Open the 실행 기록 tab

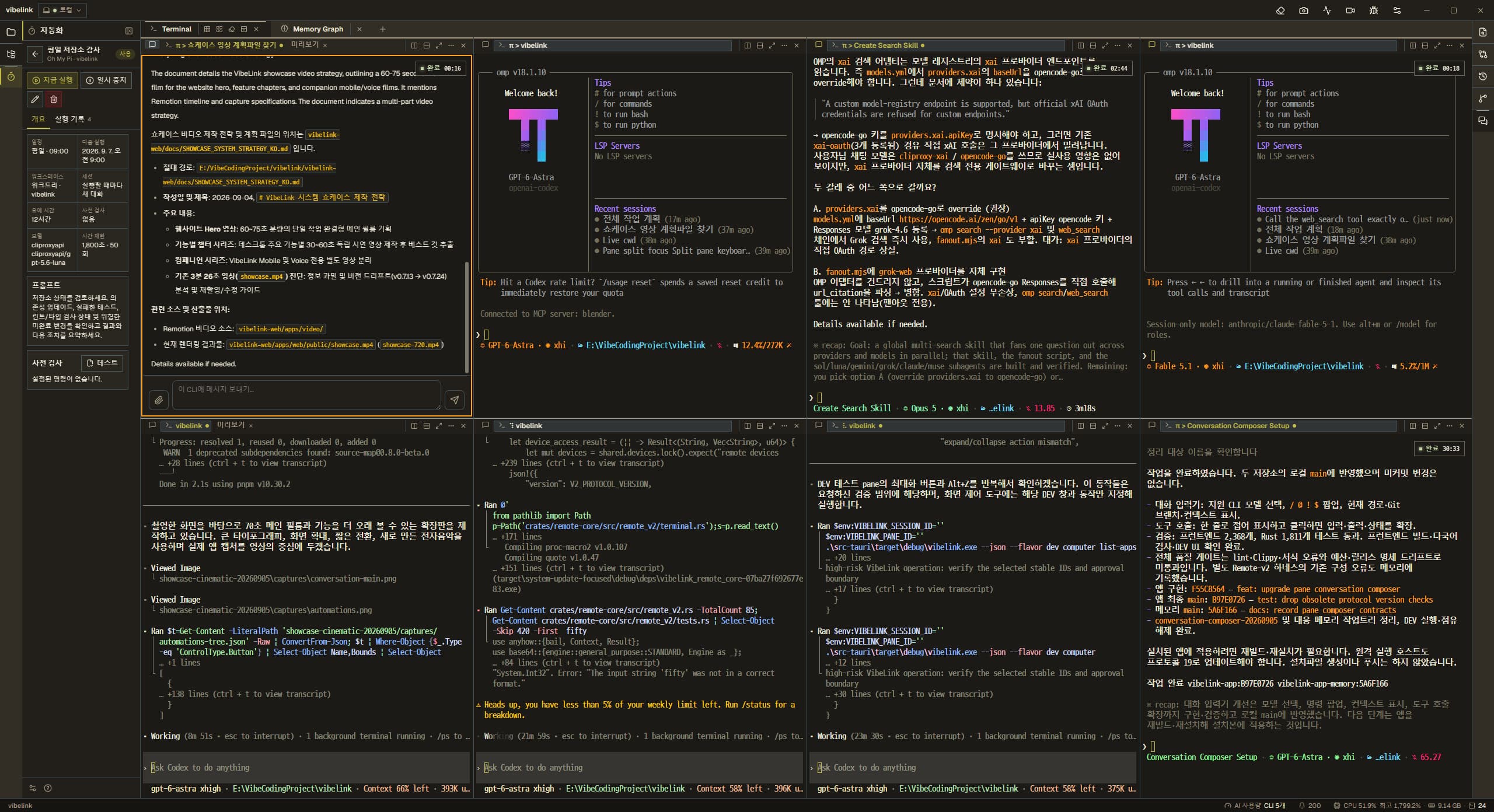72,119
